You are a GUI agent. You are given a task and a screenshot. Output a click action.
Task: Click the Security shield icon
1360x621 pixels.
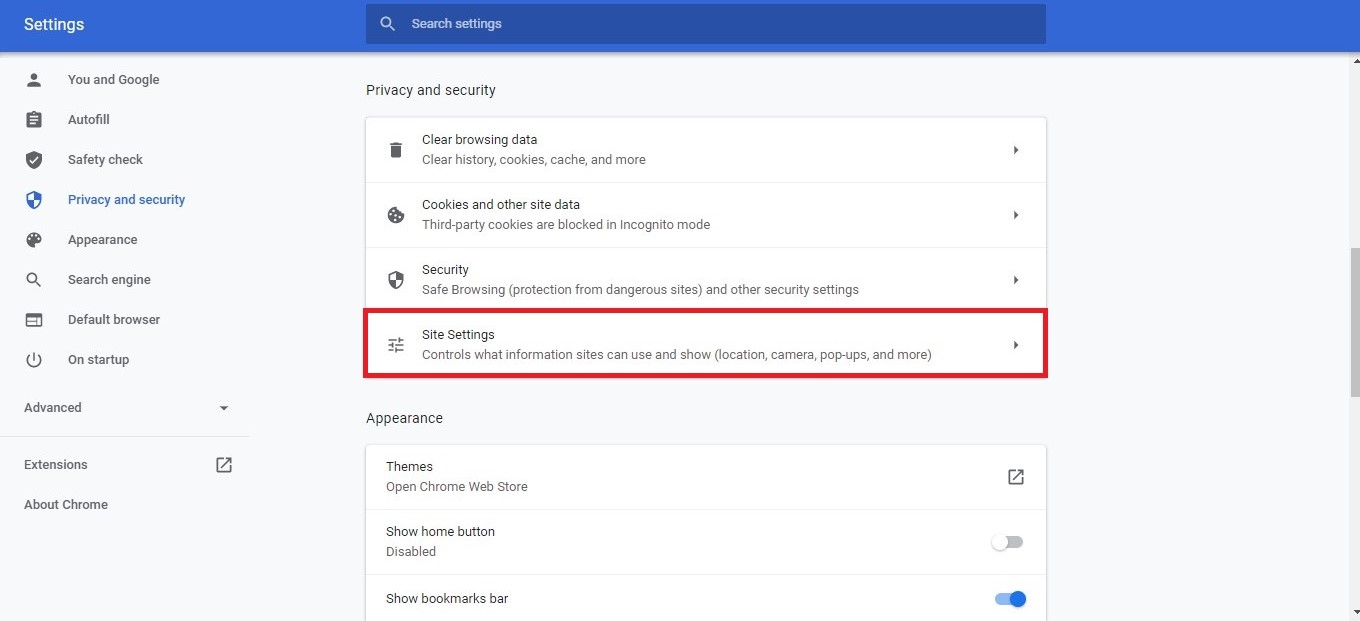[x=395, y=279]
